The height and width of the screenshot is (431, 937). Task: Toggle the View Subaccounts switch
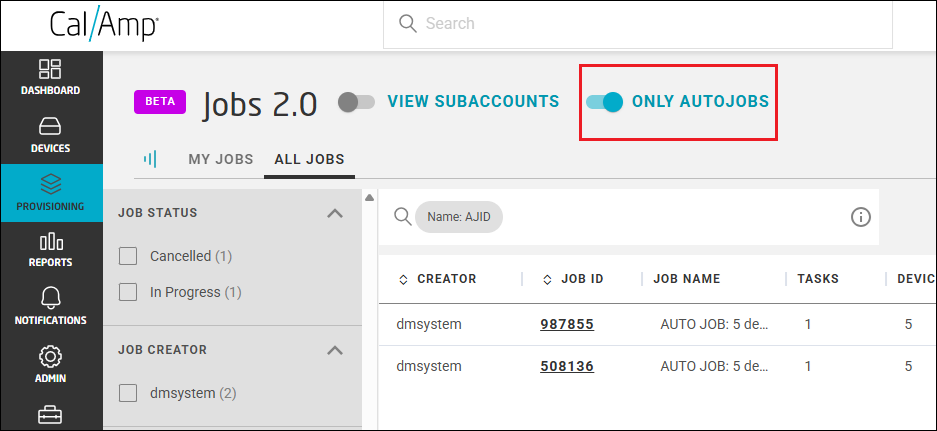pyautogui.click(x=356, y=102)
